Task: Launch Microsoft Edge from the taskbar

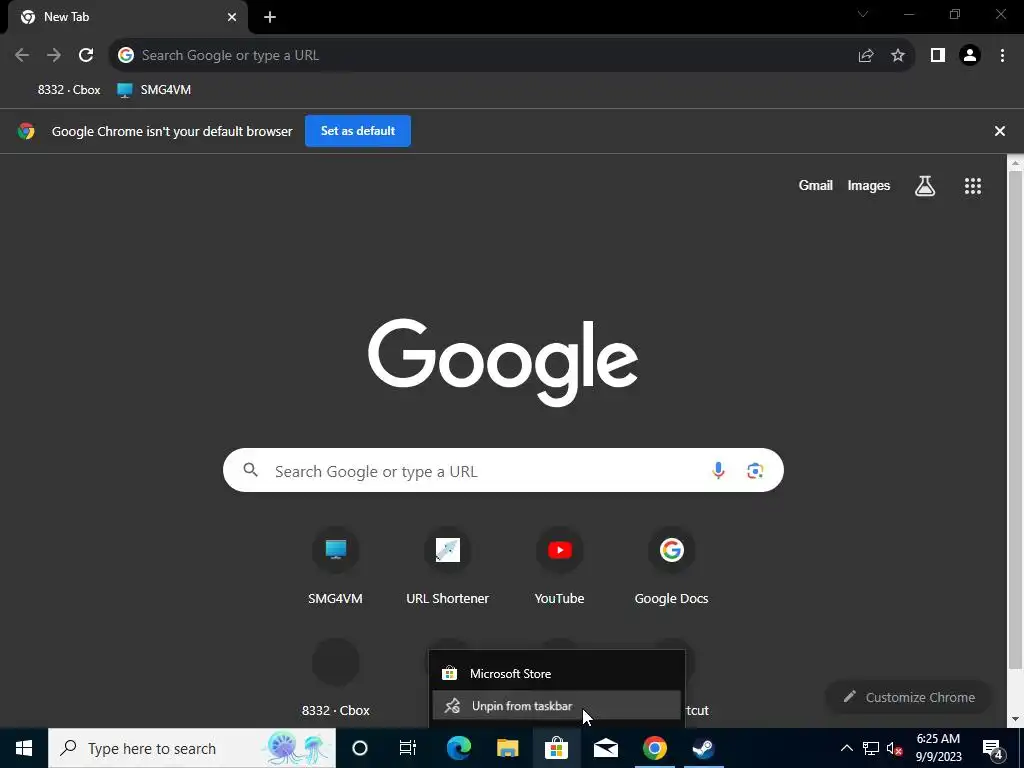Action: pos(458,748)
